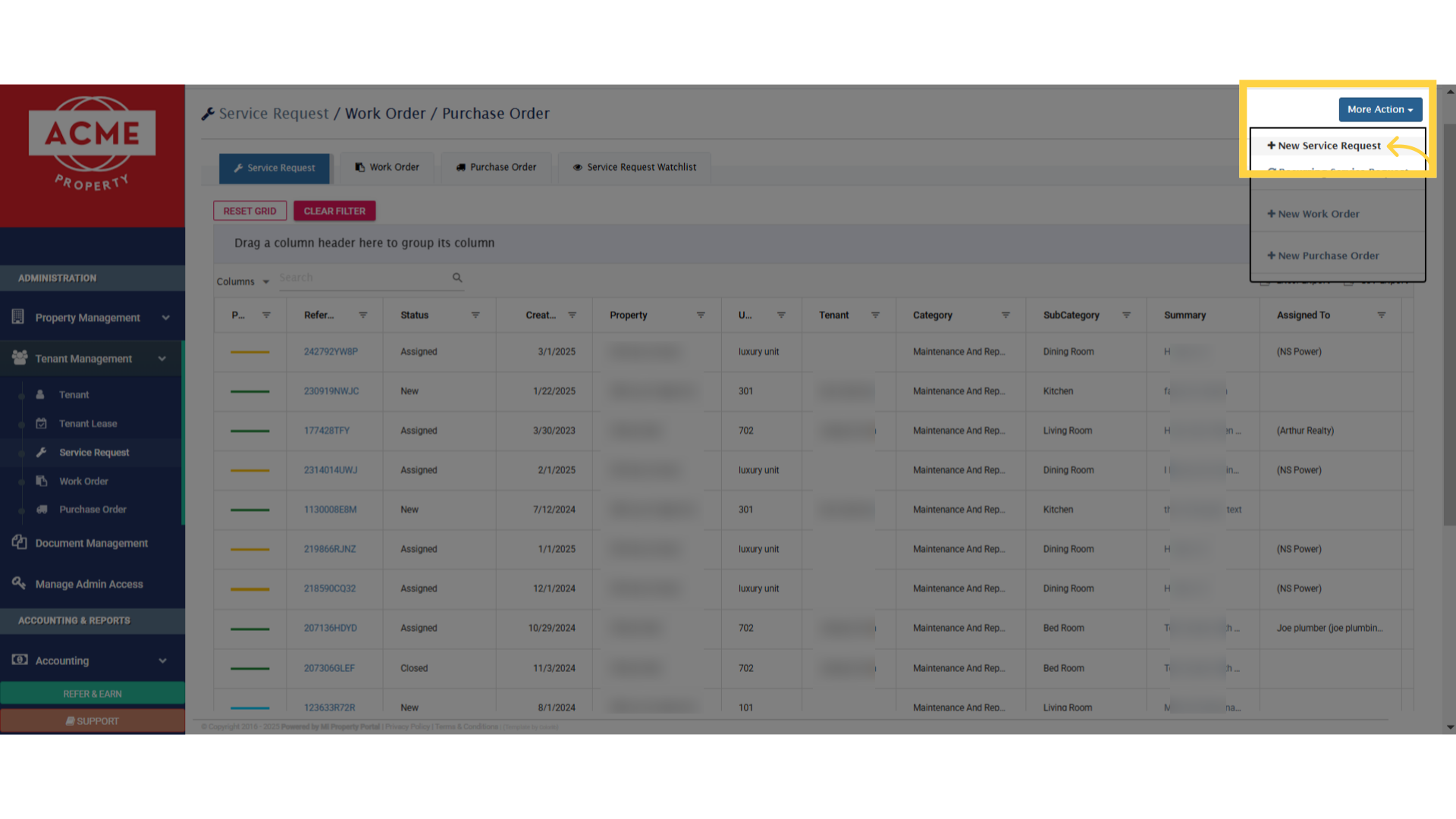This screenshot has height=819, width=1456.
Task: Collapse Tenant Management sidebar section
Action: (x=162, y=359)
